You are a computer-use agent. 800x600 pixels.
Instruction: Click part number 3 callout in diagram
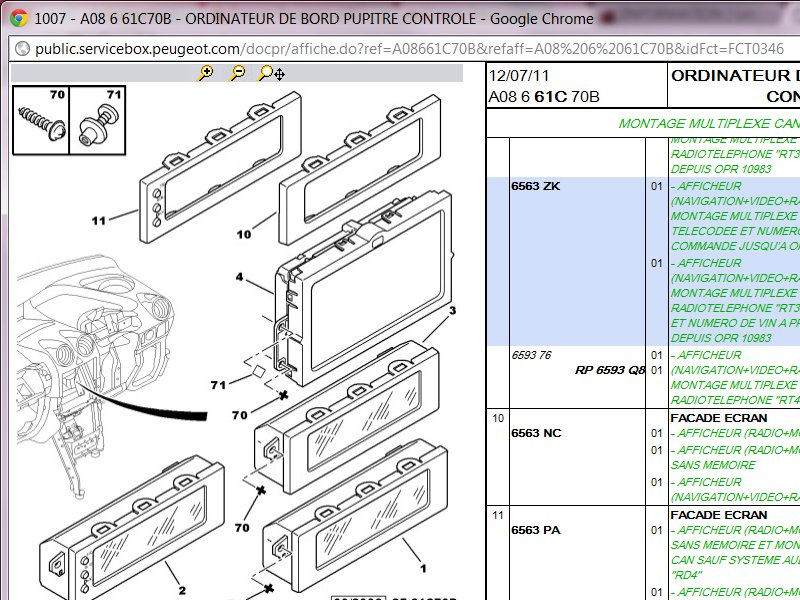tap(452, 310)
